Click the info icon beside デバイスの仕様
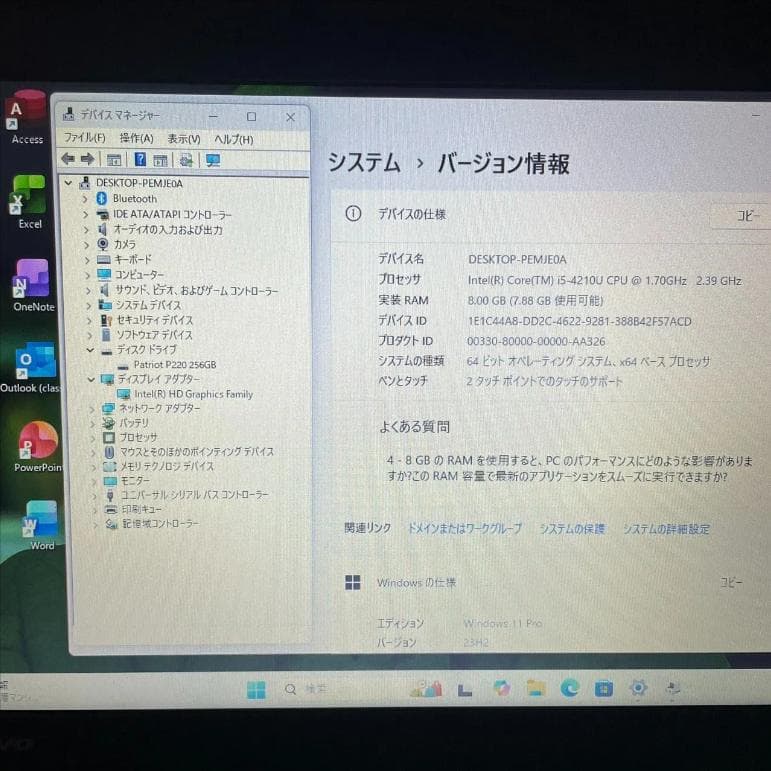Viewport: 771px width, 771px height. tap(353, 213)
